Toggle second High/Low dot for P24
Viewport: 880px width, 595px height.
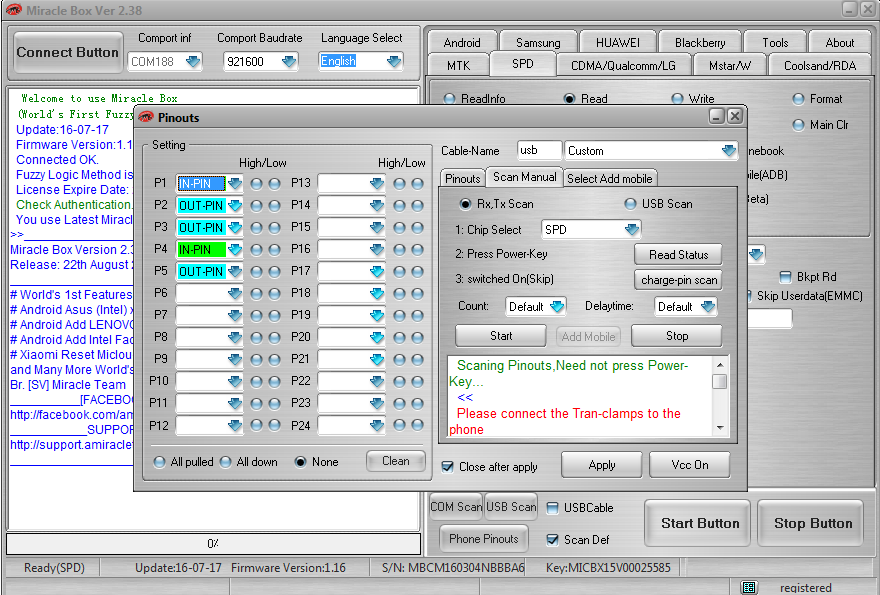[x=417, y=425]
